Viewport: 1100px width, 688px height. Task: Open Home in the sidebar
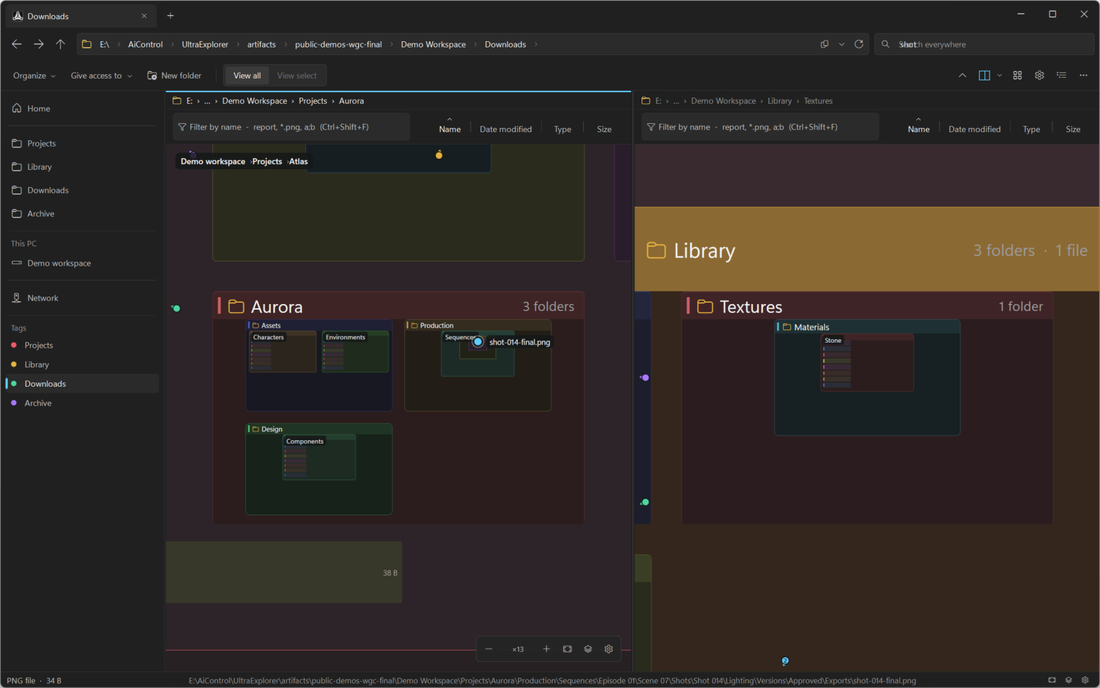coord(82,109)
